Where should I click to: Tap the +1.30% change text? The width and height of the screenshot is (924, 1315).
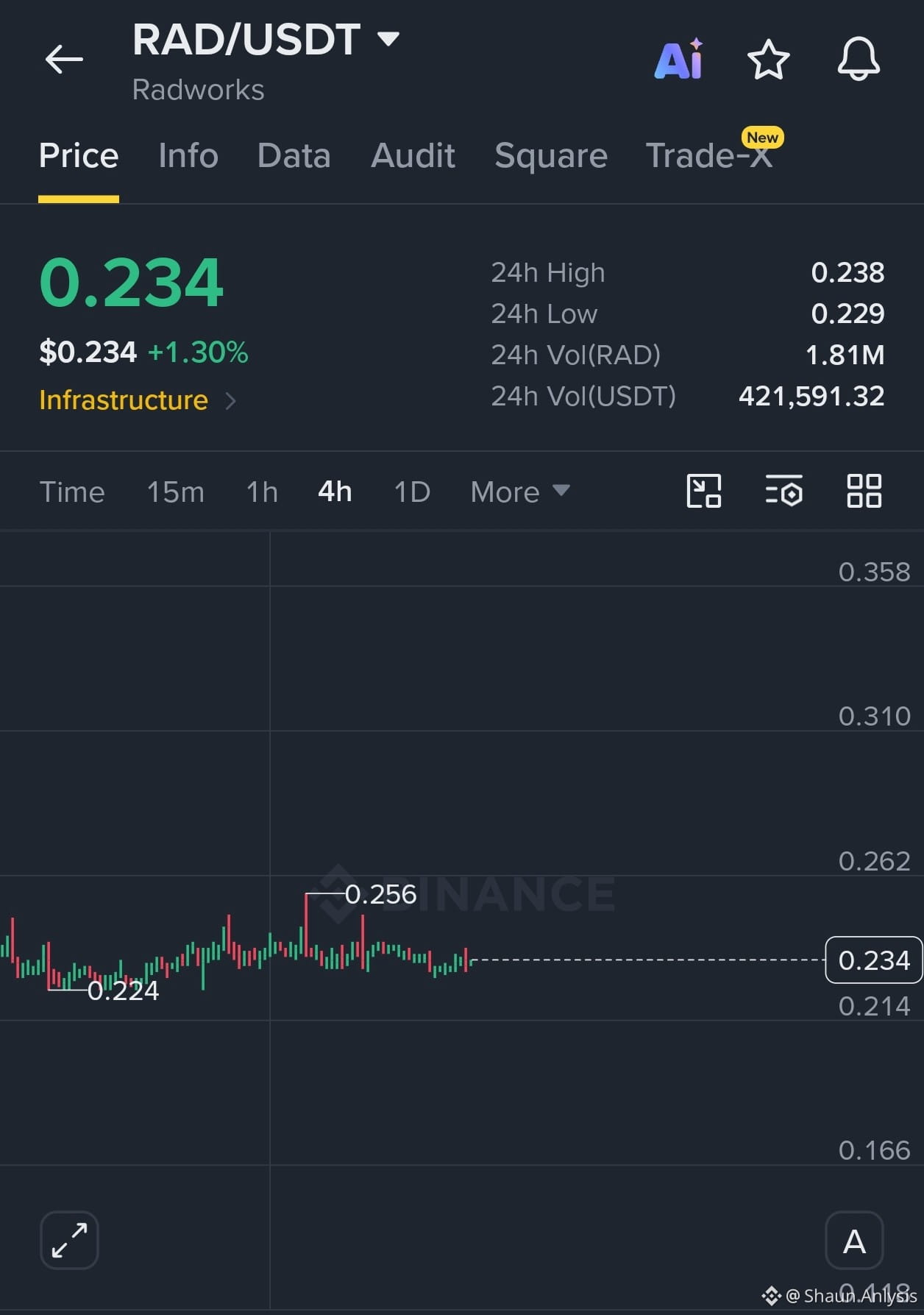tap(198, 352)
